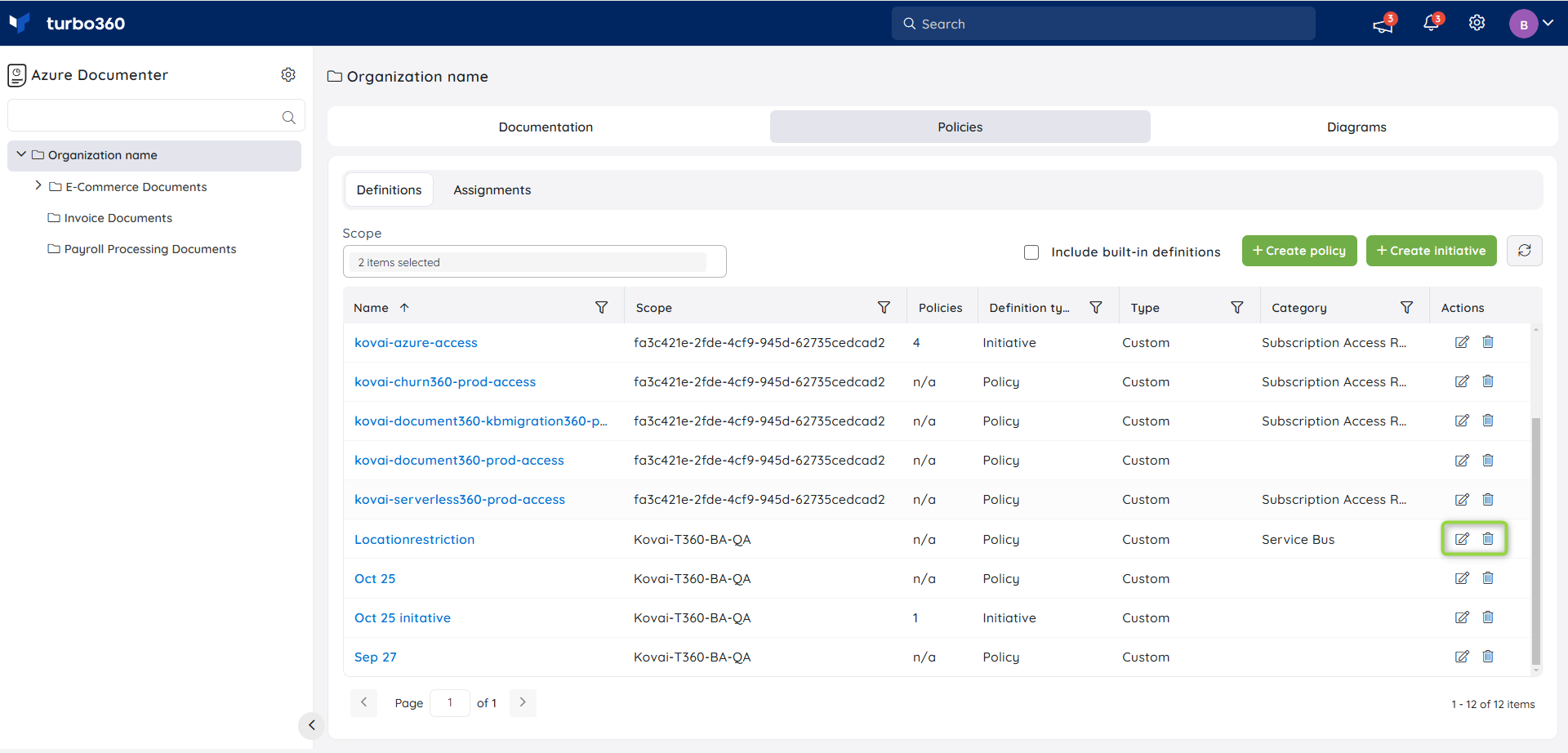This screenshot has height=753, width=1568.
Task: Open the Oct 25 initative link
Action: pos(403,618)
